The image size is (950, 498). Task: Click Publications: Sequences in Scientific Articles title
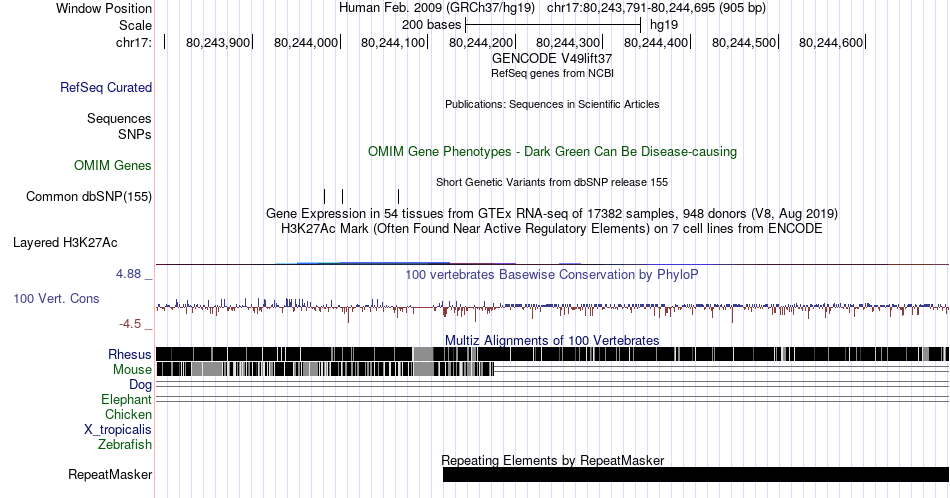pos(552,104)
